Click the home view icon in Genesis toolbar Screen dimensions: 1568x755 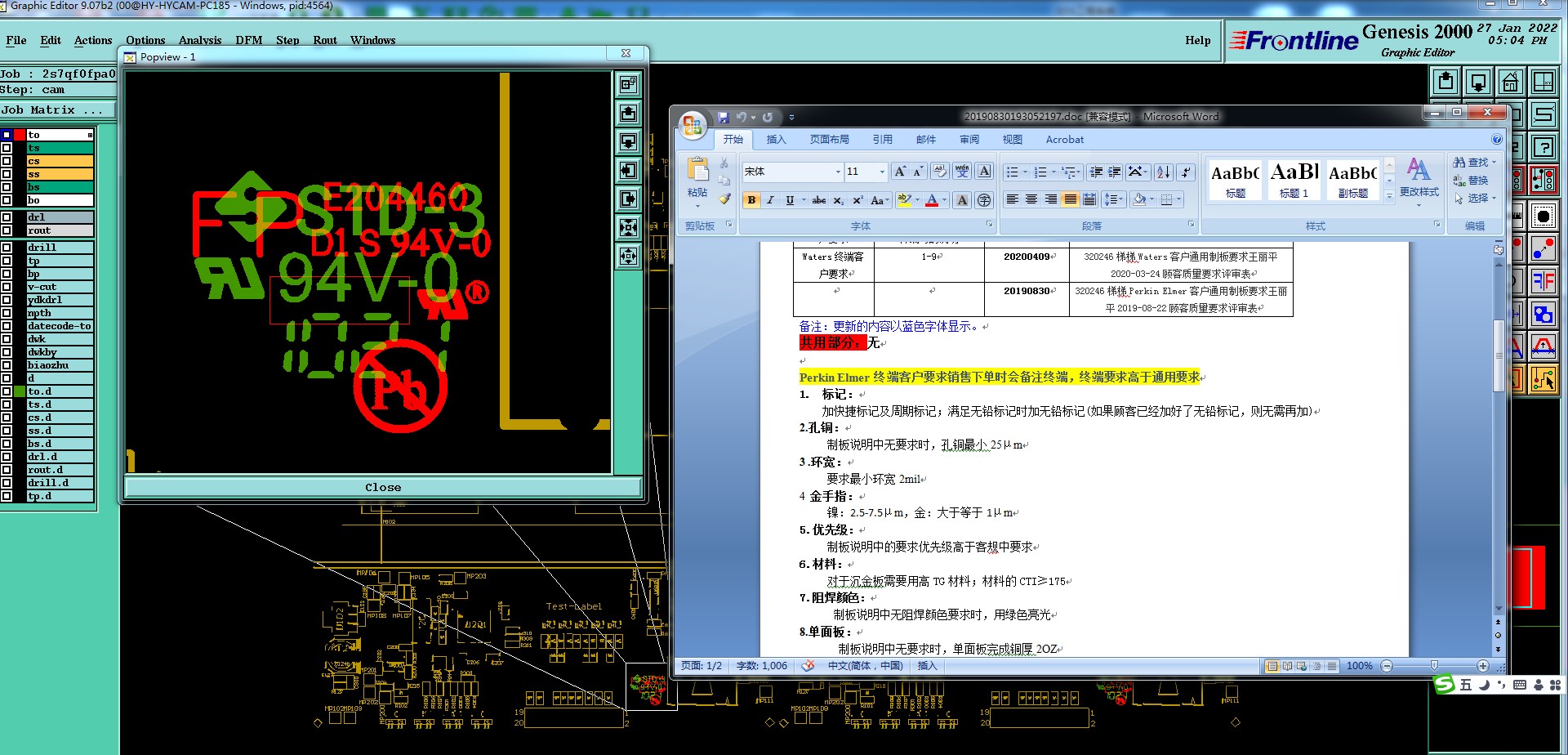1511,83
